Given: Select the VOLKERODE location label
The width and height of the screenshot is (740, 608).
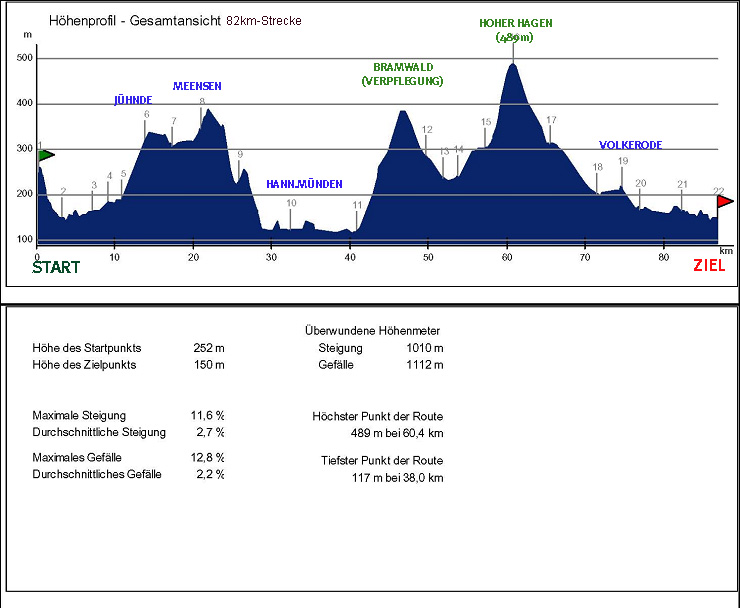Looking at the screenshot, I should [630, 145].
